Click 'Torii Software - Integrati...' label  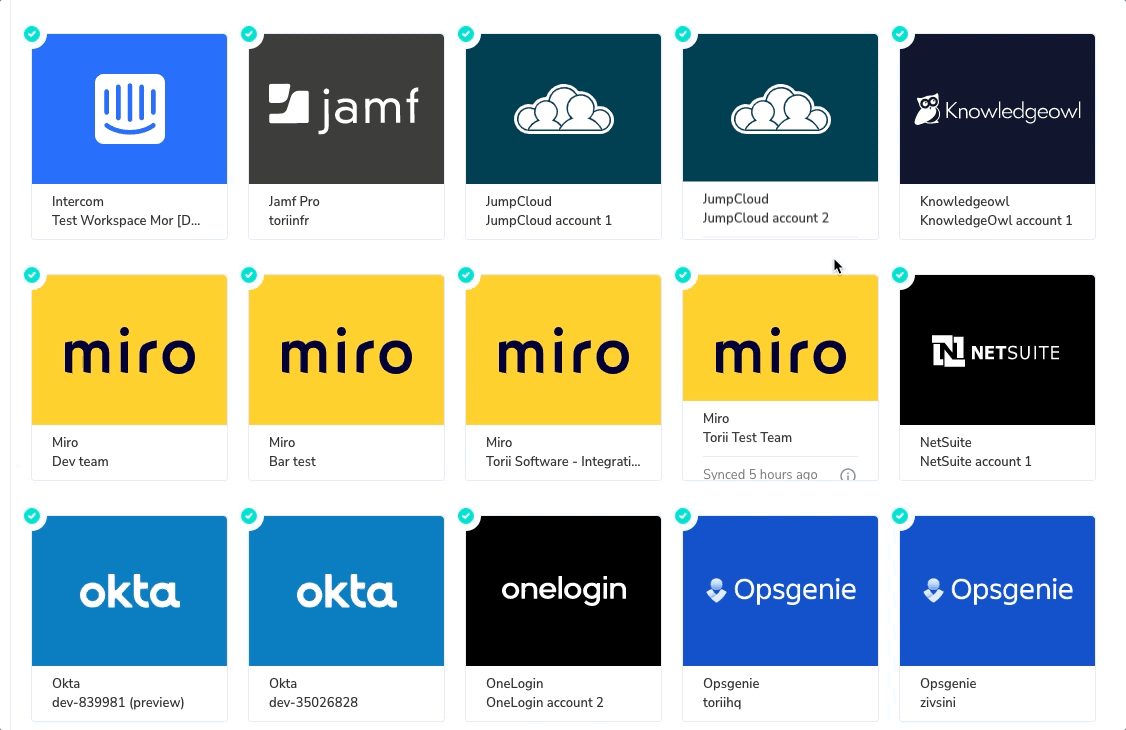coord(563,462)
